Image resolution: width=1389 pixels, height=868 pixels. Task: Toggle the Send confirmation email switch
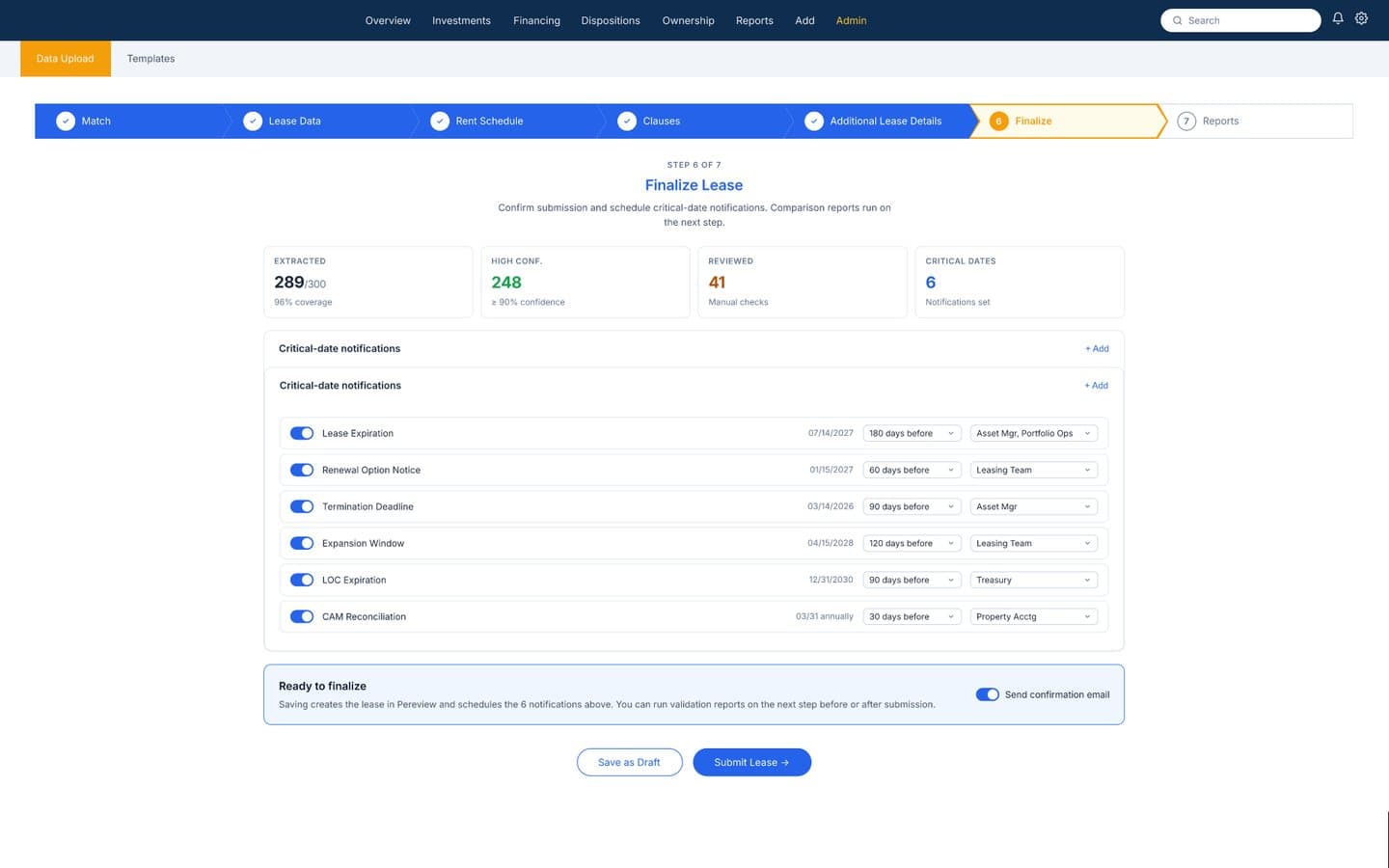click(987, 694)
